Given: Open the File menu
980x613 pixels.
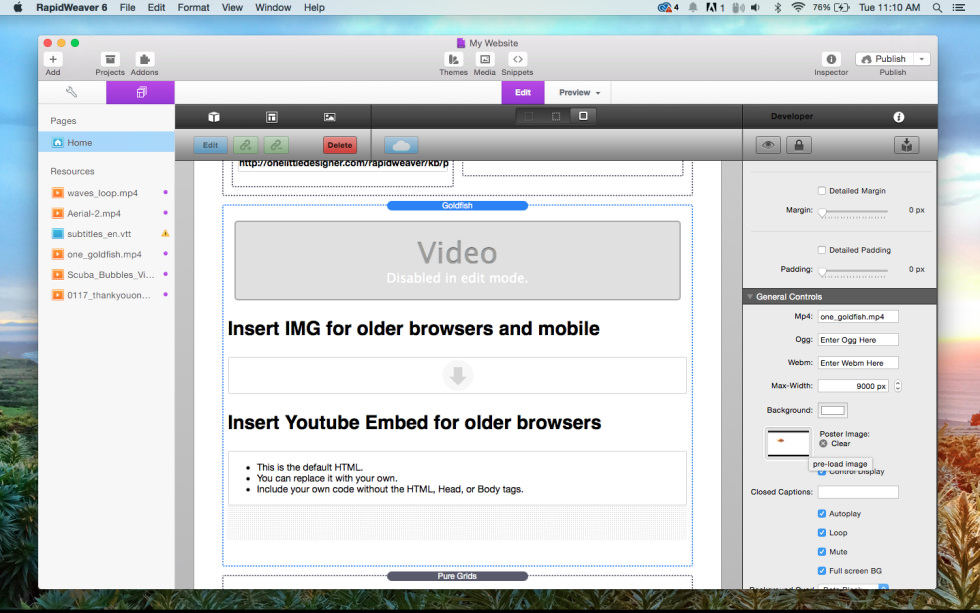Looking at the screenshot, I should click(128, 7).
